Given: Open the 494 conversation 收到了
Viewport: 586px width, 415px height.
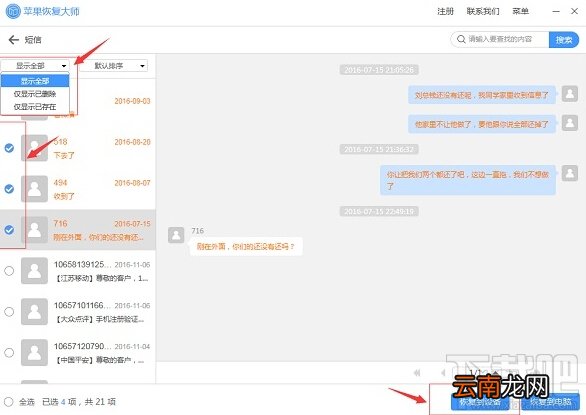Looking at the screenshot, I should pos(78,189).
